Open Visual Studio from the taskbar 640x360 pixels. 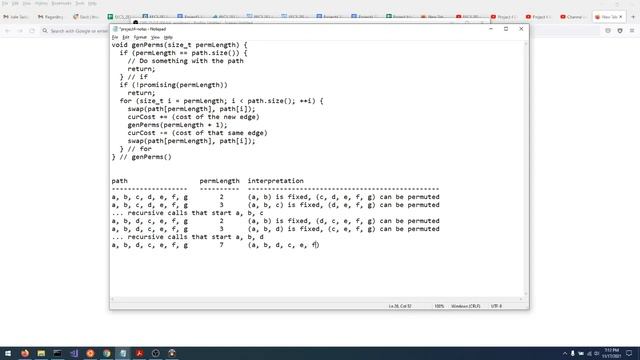pyautogui.click(x=74, y=353)
